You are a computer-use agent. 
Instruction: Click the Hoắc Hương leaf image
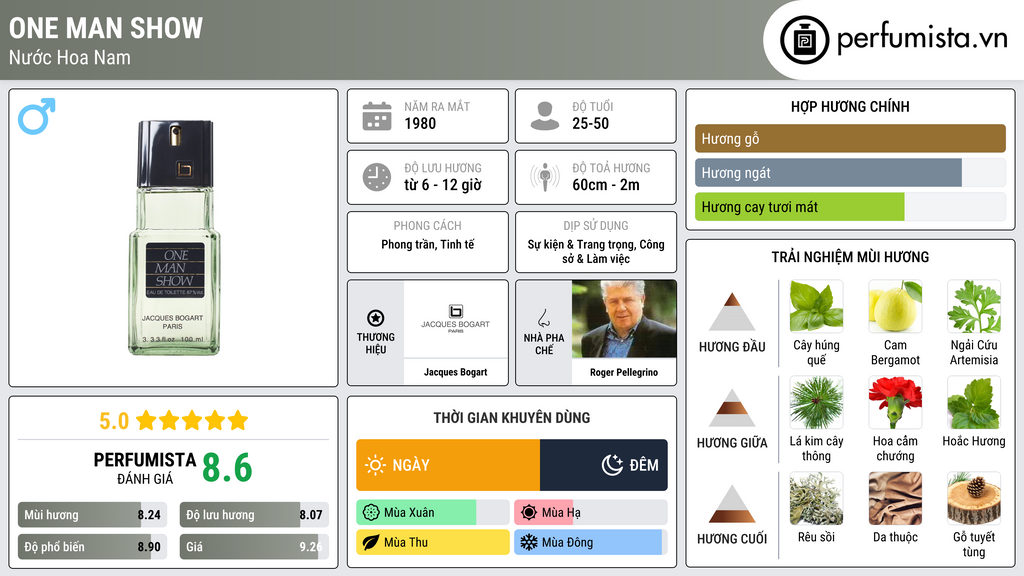[x=974, y=402]
